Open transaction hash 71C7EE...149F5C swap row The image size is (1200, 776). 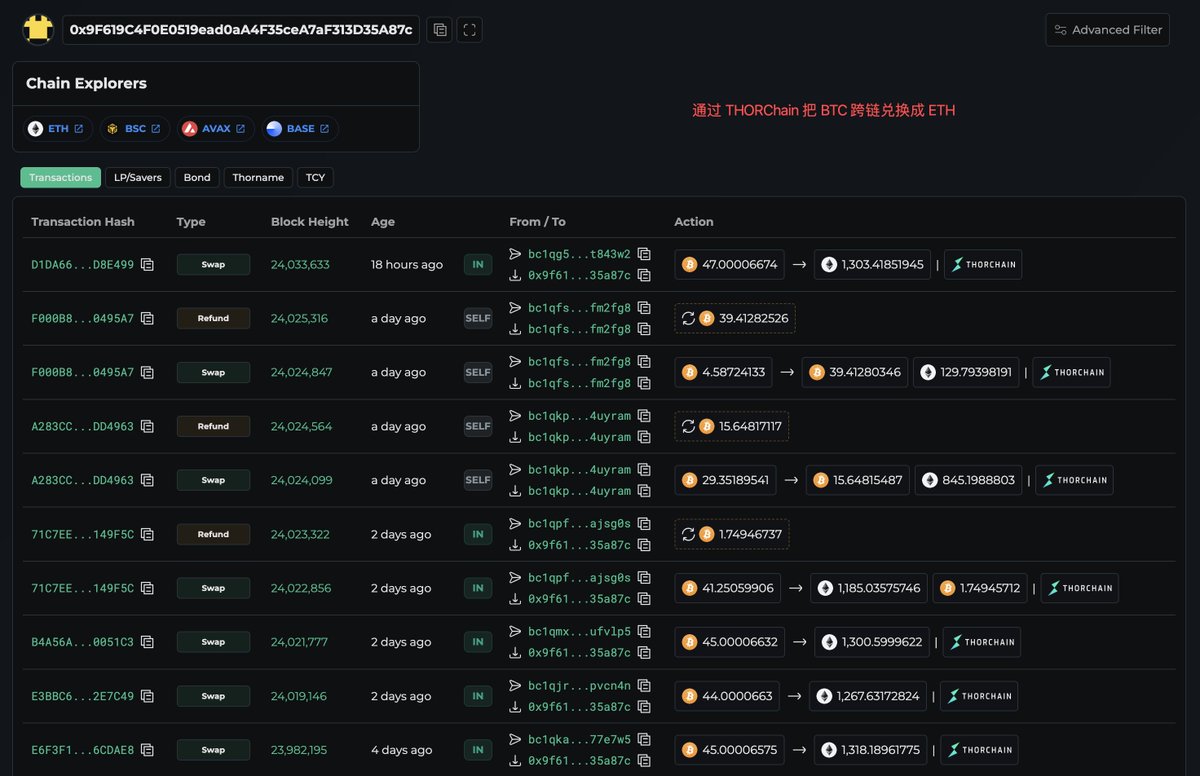pyautogui.click(x=82, y=588)
